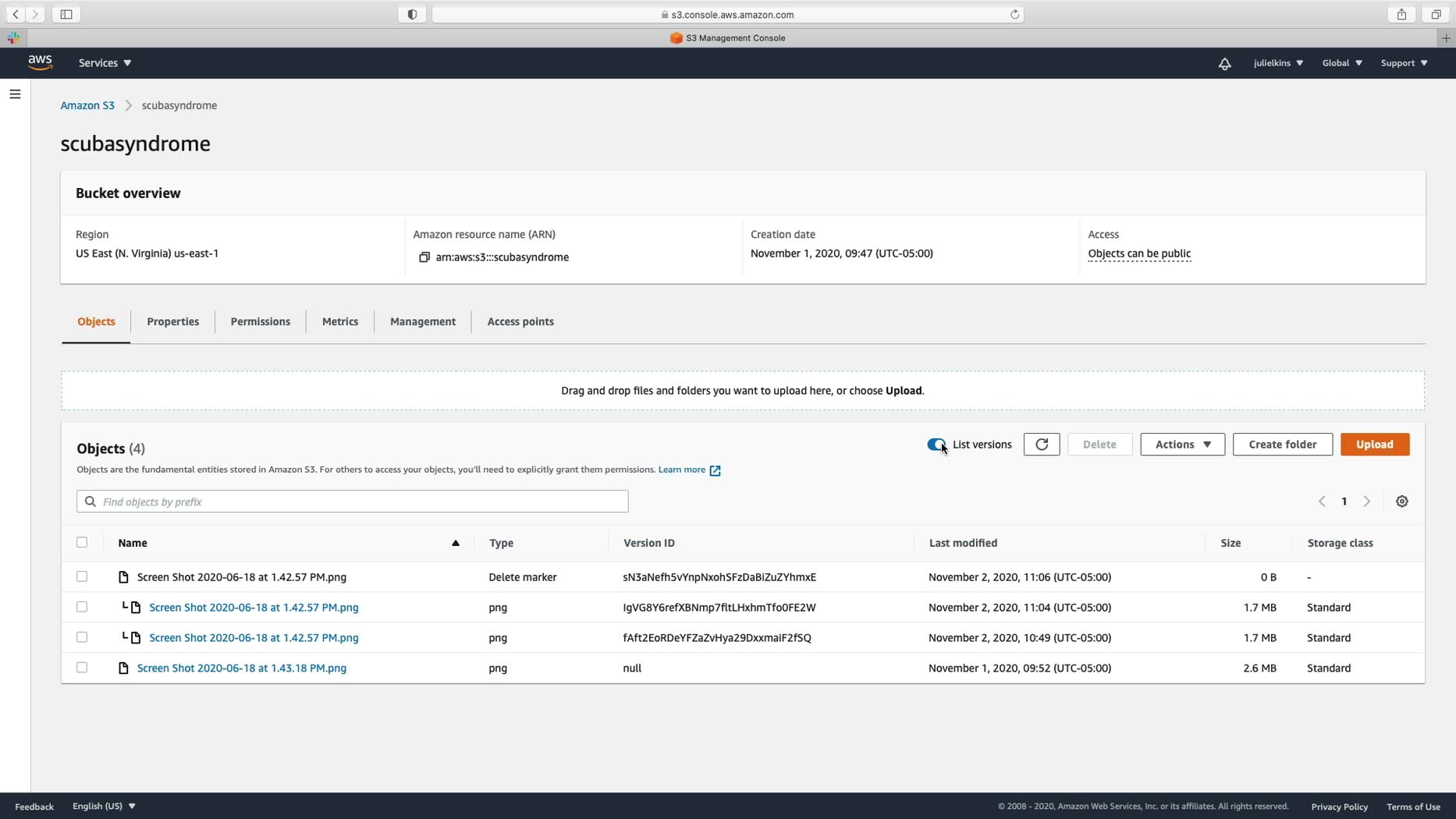Switch to the Objects tab
The width and height of the screenshot is (1456, 819).
pyautogui.click(x=96, y=321)
